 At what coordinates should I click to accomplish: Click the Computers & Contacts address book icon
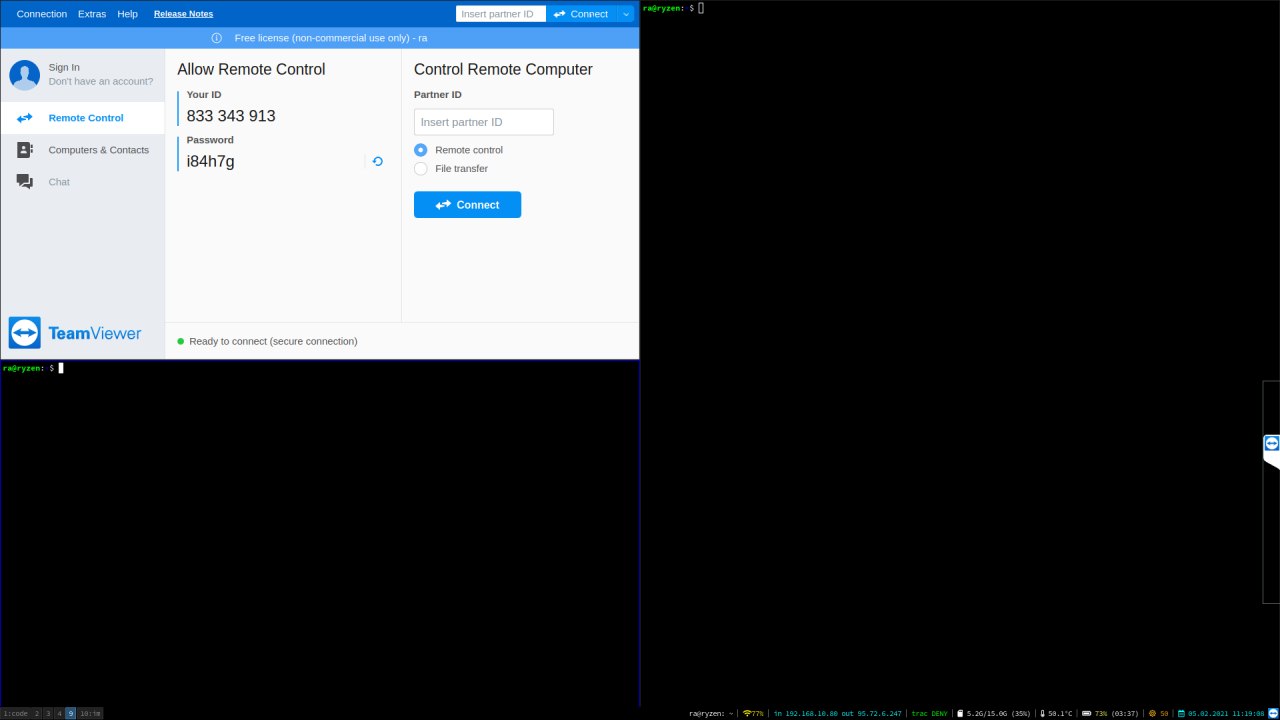point(25,150)
